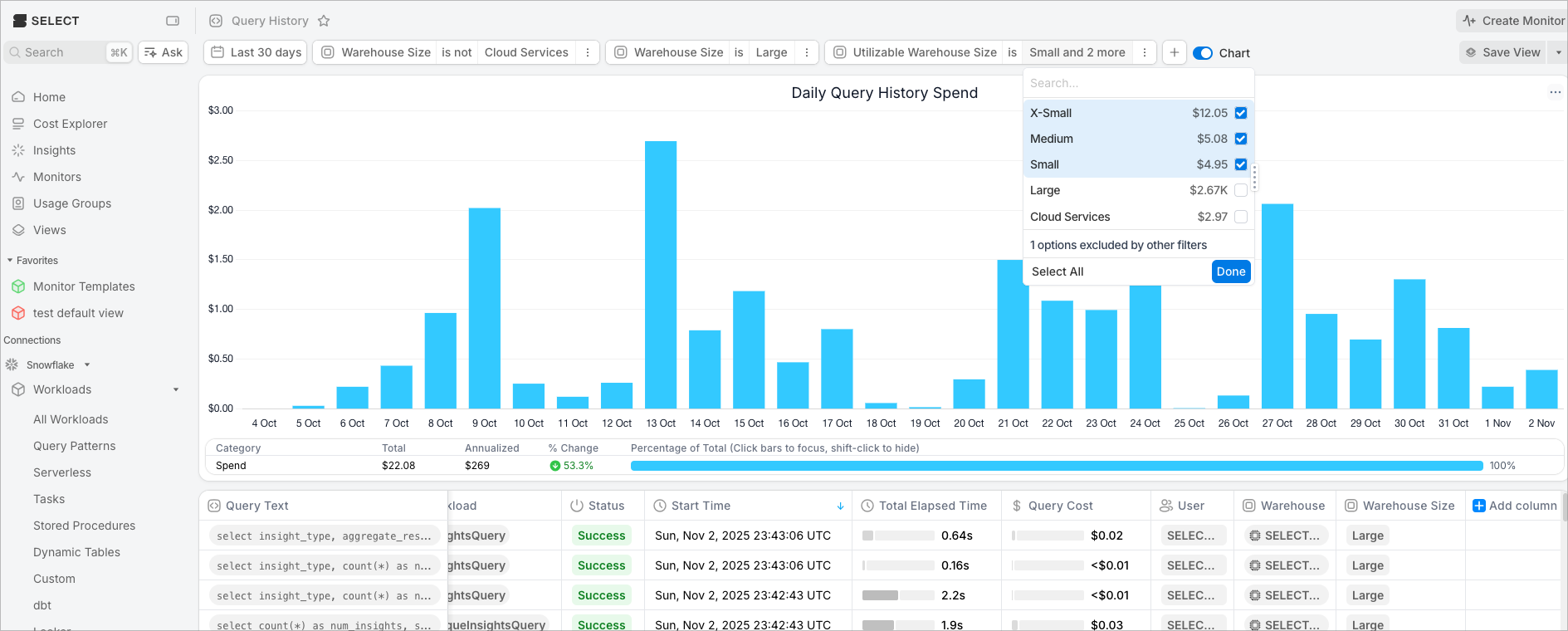Open kebab menu on Utilizable Warehouse Size filter
The height and width of the screenshot is (631, 1568).
tap(1145, 52)
